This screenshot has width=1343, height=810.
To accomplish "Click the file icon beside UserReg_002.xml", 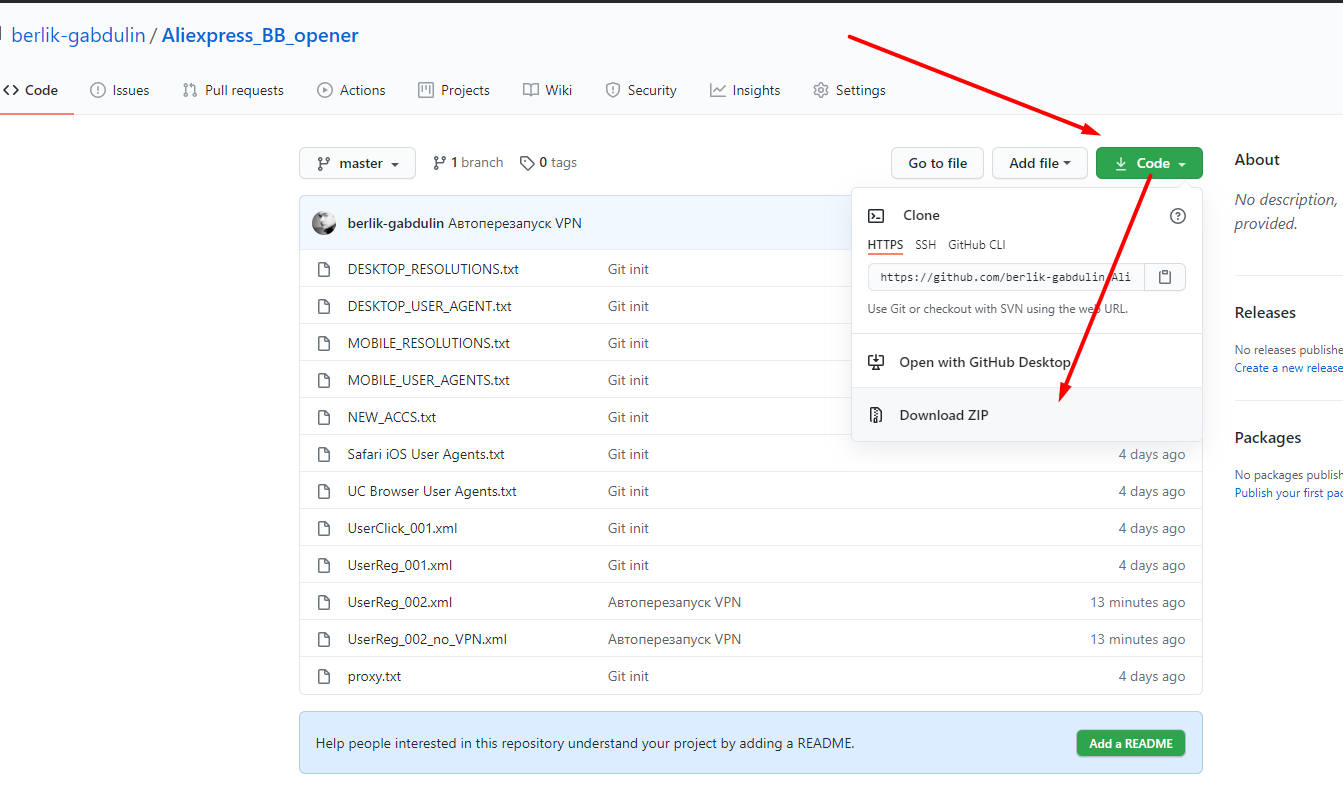I will pos(324,602).
